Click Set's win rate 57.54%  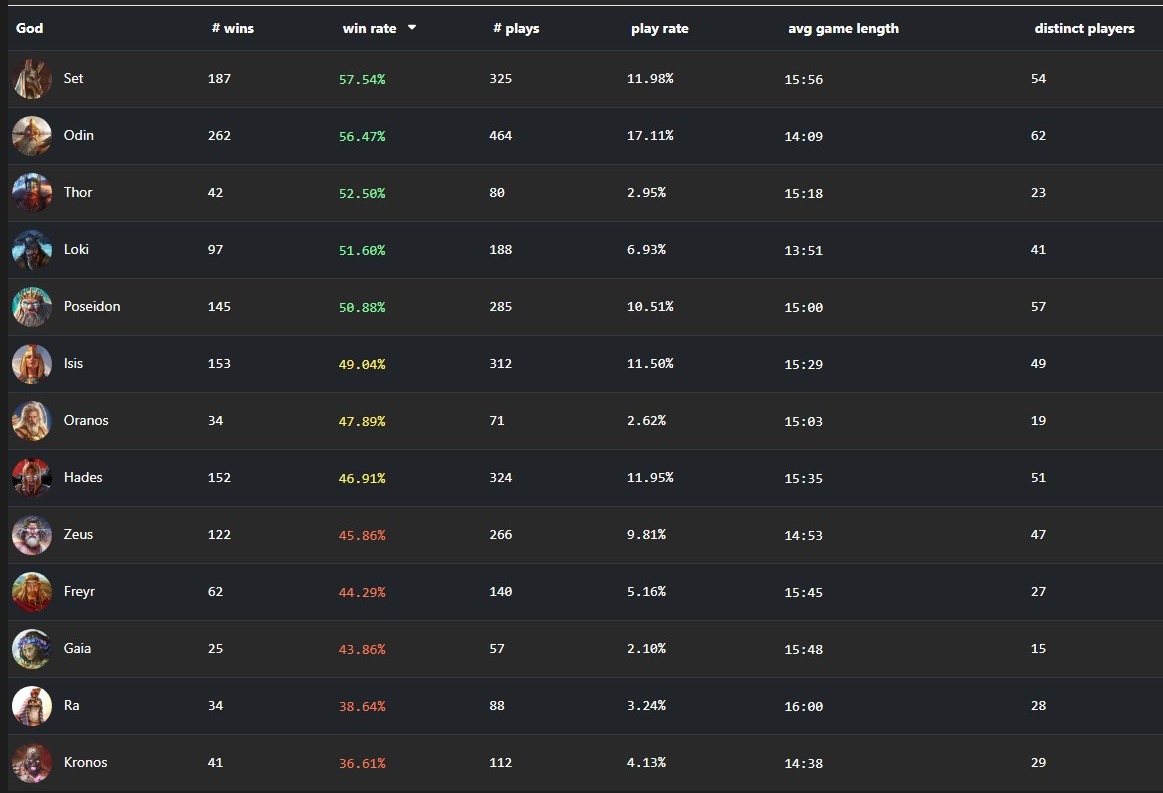[362, 79]
